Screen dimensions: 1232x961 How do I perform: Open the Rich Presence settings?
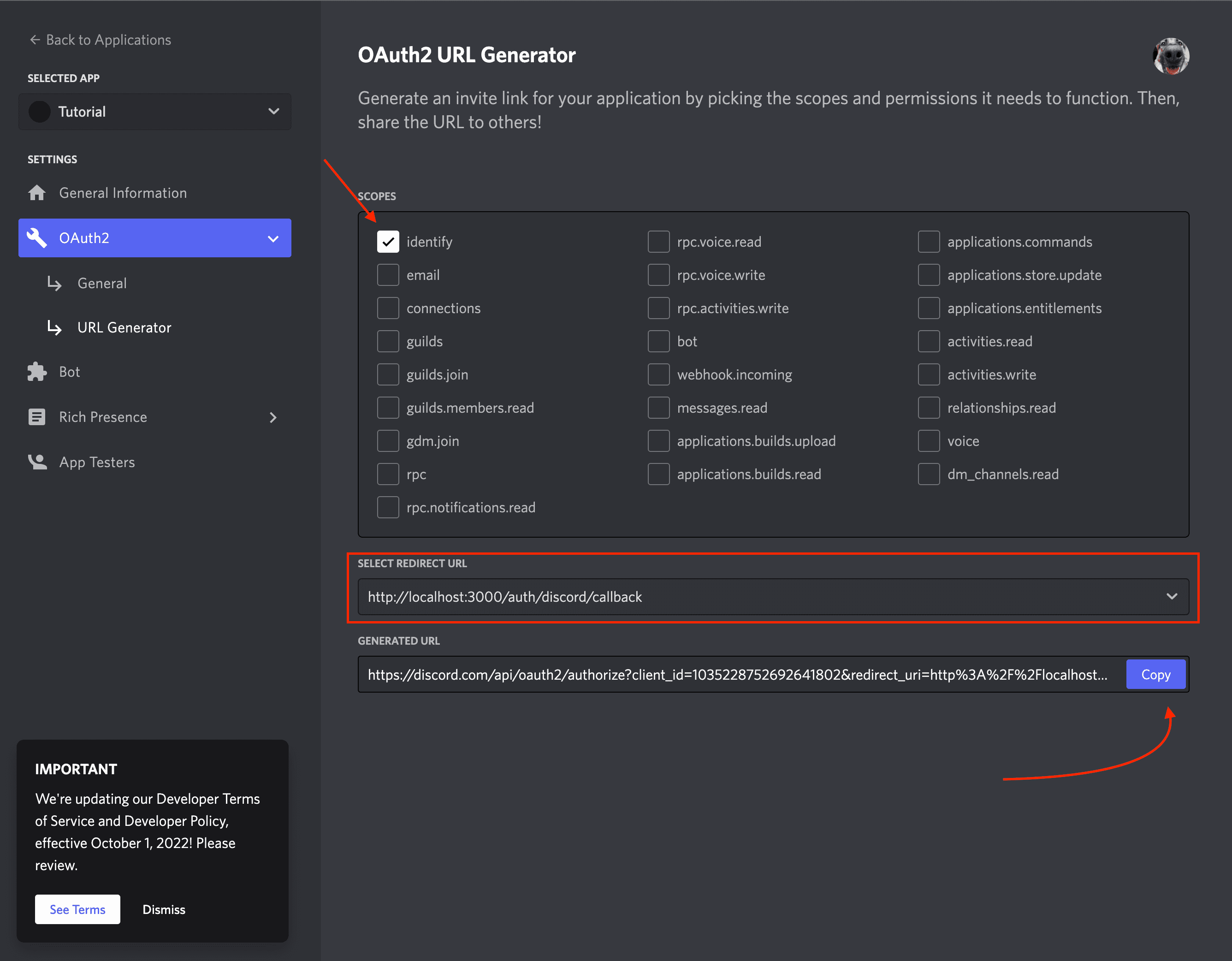click(x=154, y=417)
